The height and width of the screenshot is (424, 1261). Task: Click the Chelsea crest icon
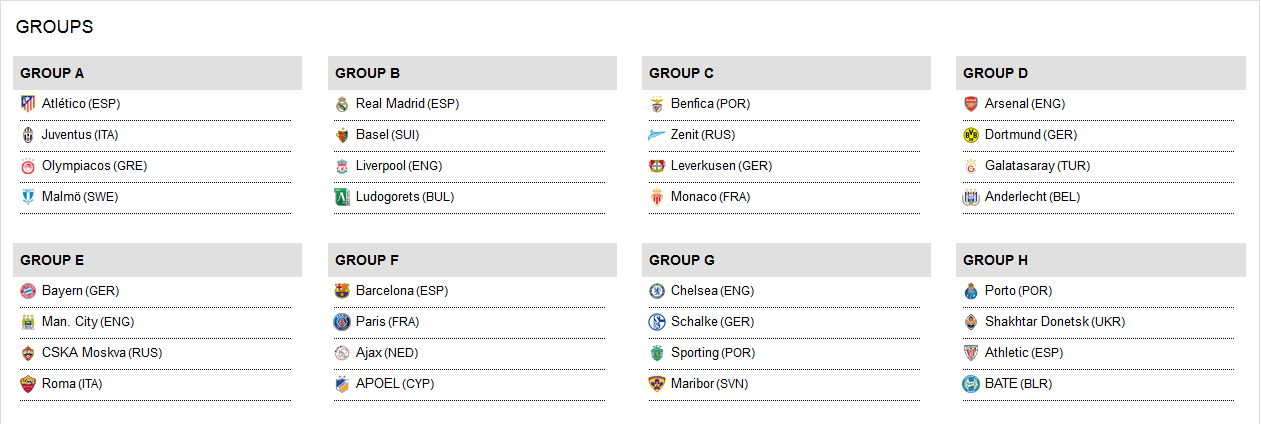[x=657, y=291]
